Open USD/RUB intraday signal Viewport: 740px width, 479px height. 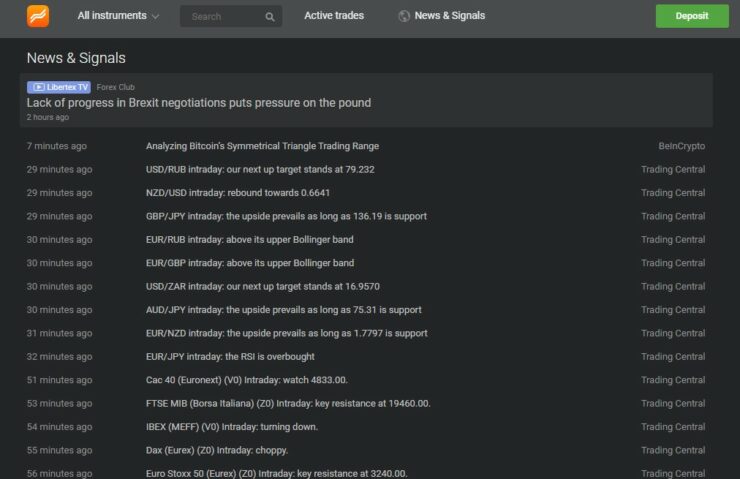260,169
